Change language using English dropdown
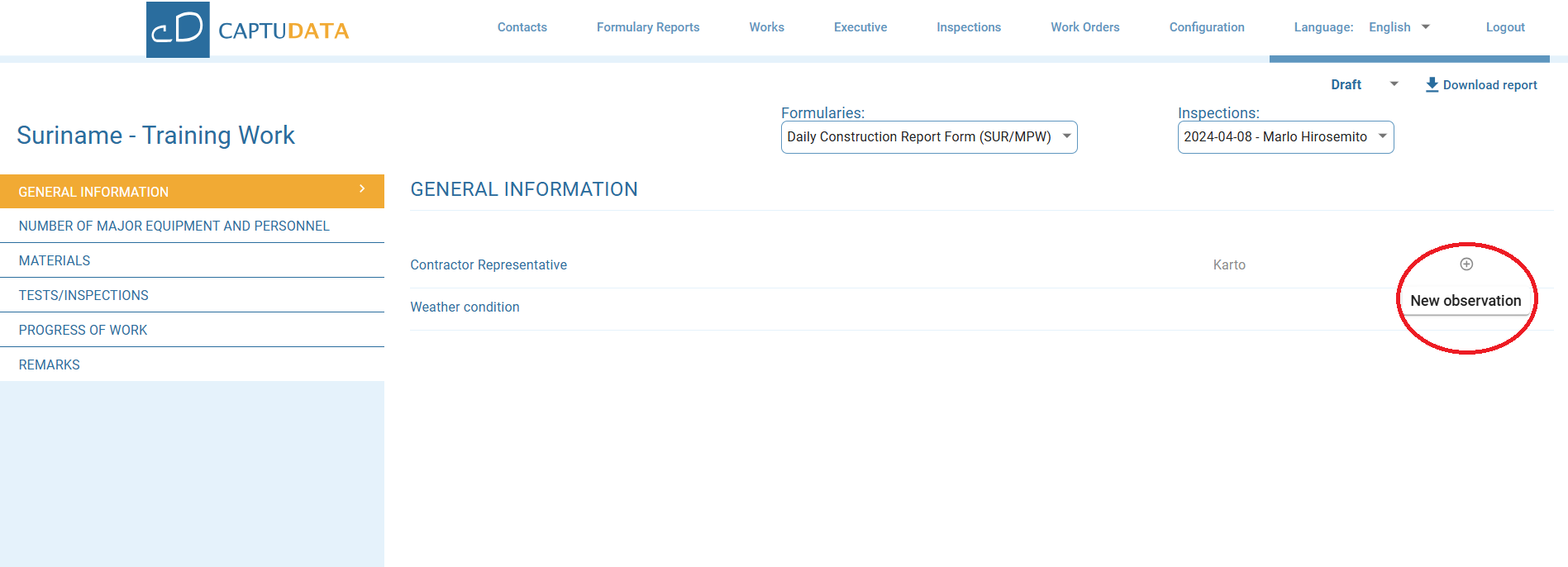Viewport: 1568px width, 567px height. (1399, 27)
